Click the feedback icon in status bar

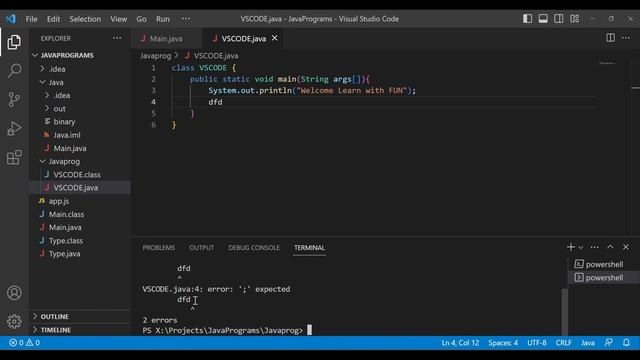pyautogui.click(x=609, y=343)
